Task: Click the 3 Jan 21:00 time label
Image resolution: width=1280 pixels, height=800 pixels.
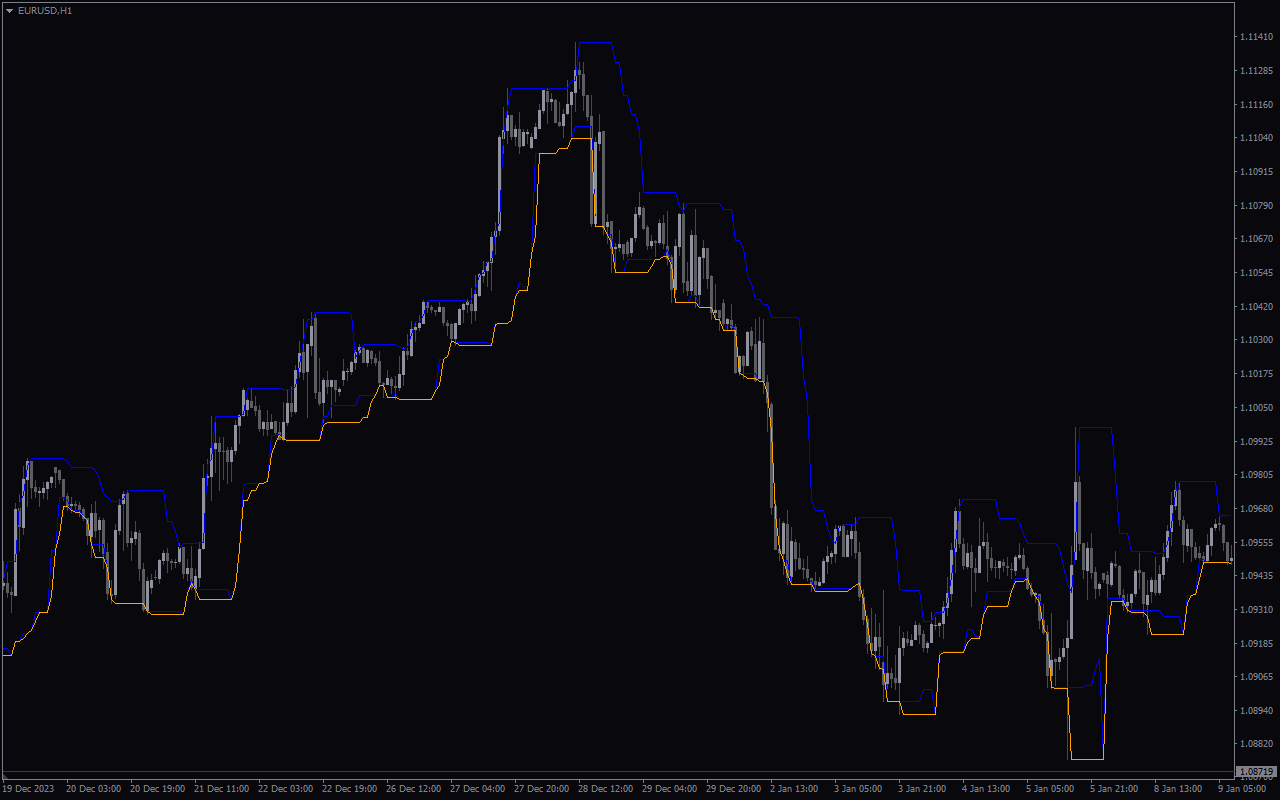Action: (923, 789)
